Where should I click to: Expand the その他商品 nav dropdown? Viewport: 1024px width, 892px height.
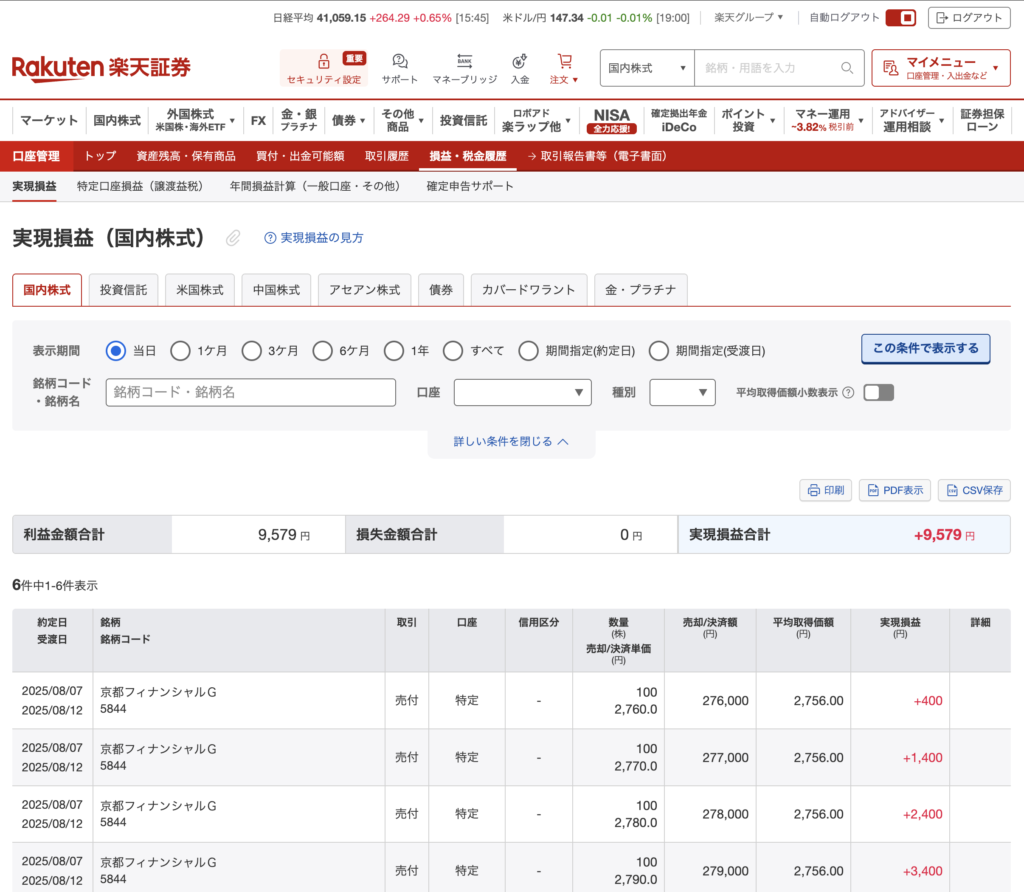pyautogui.click(x=402, y=120)
